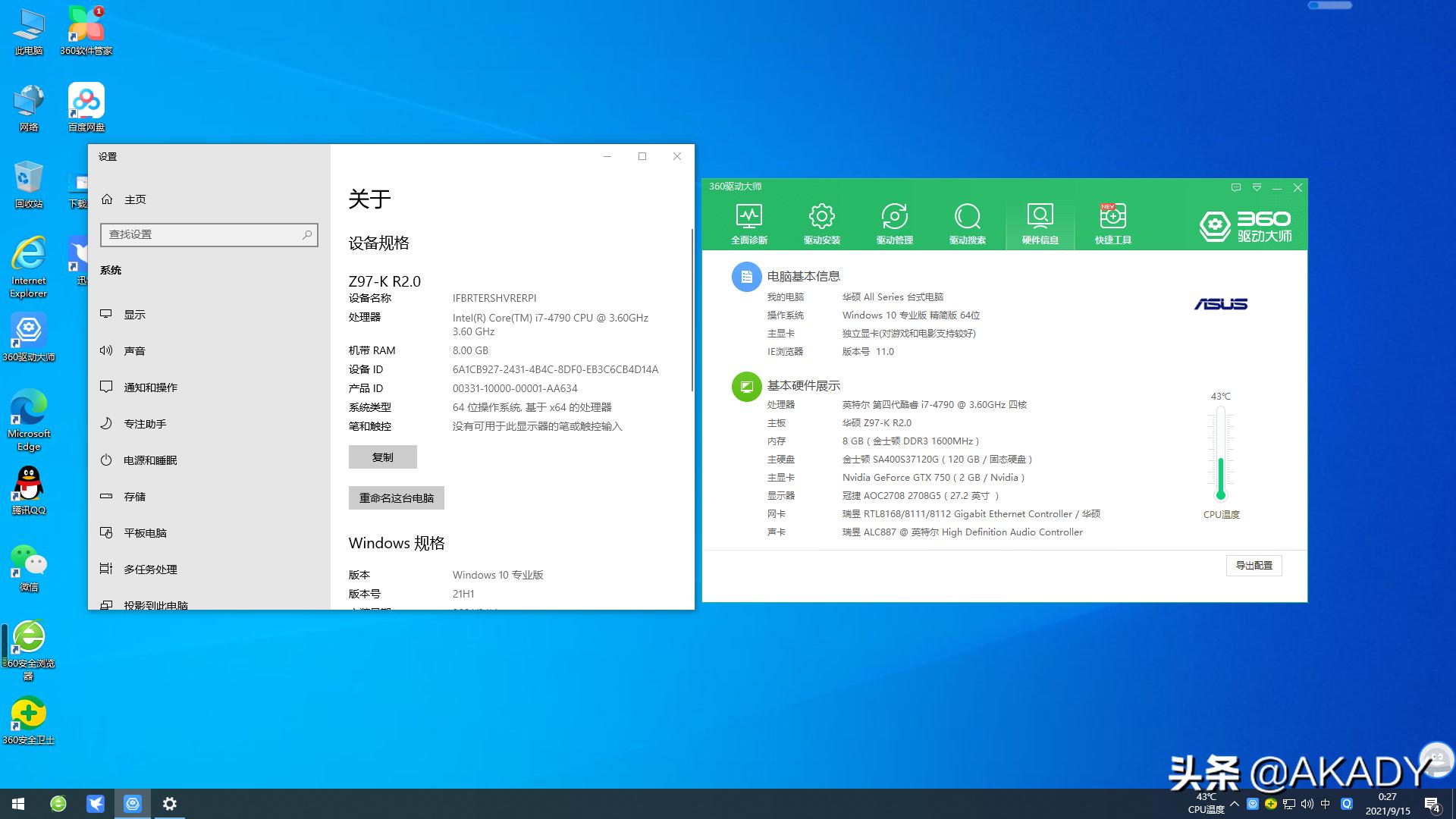Click the 复制 button to copy device specs

coord(382,457)
